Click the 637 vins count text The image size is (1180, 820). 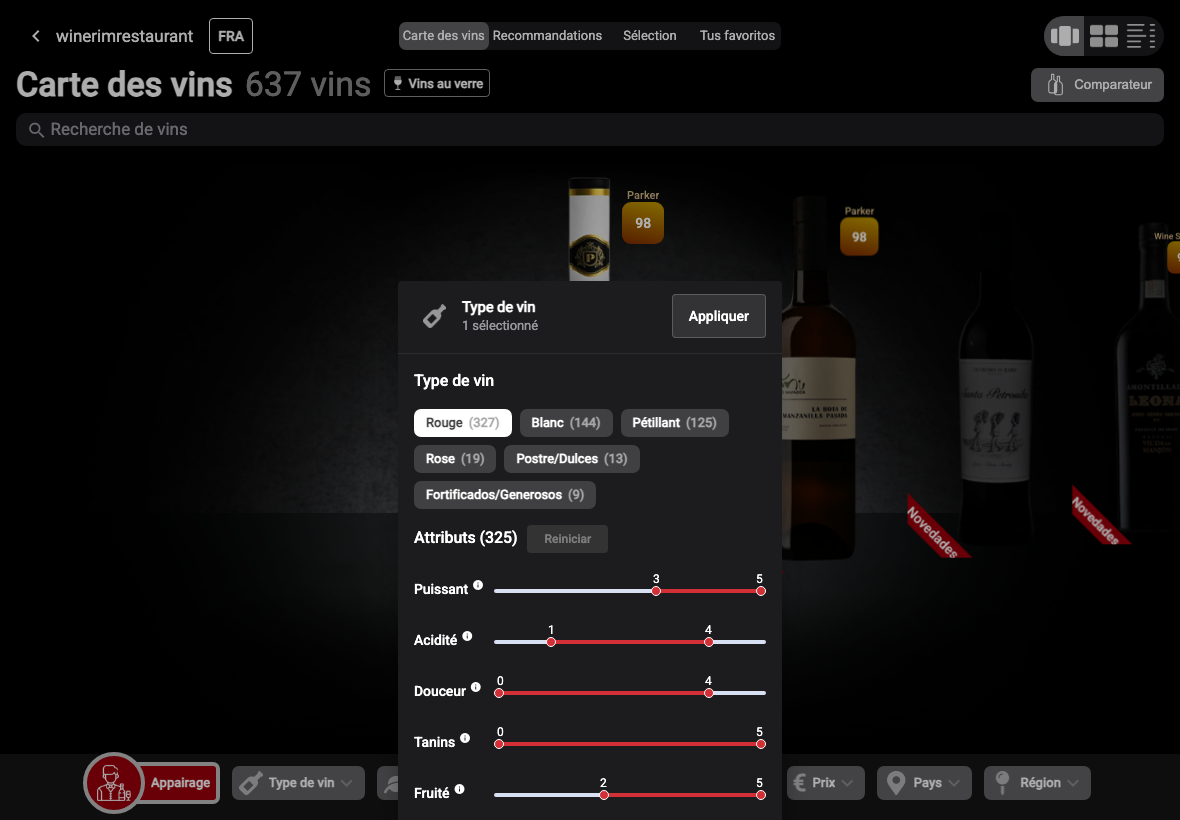point(308,84)
